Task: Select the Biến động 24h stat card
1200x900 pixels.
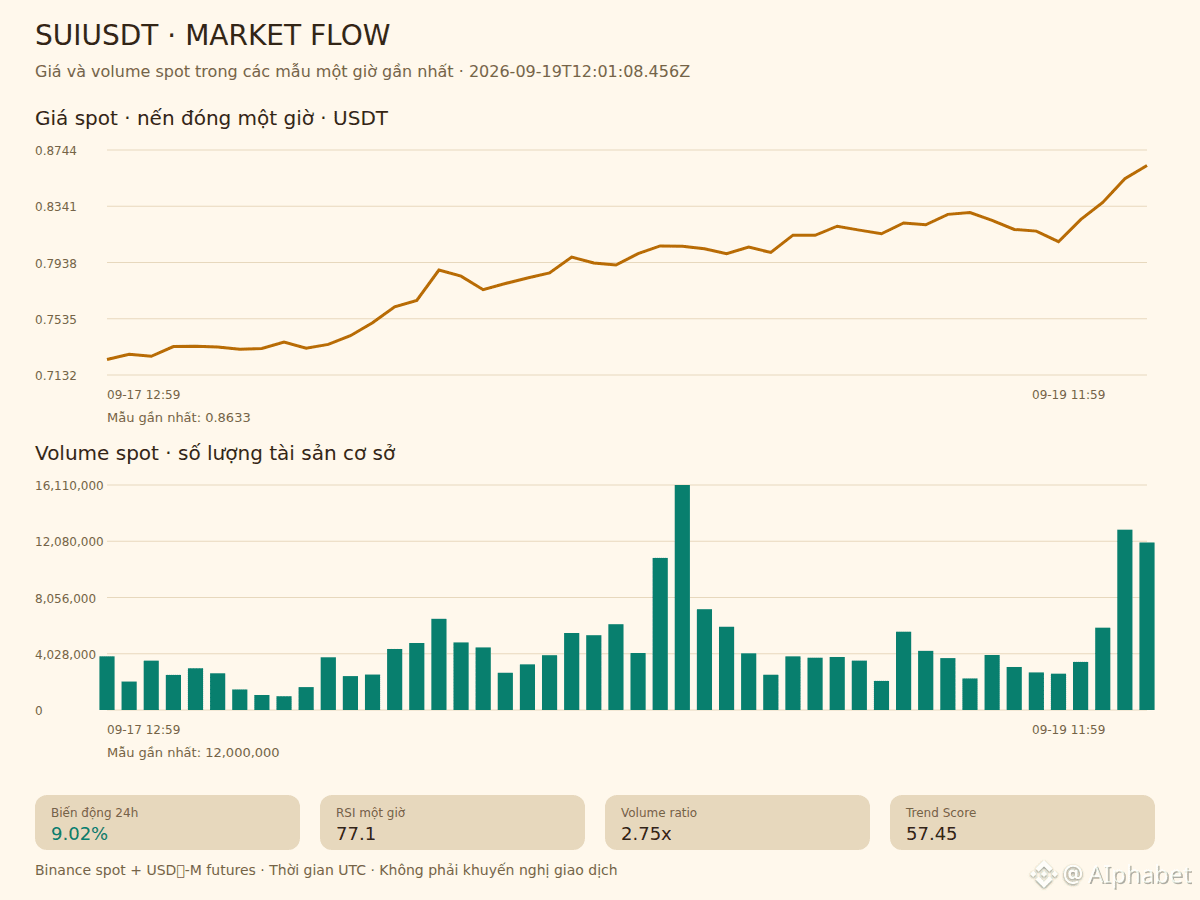Action: [x=168, y=822]
